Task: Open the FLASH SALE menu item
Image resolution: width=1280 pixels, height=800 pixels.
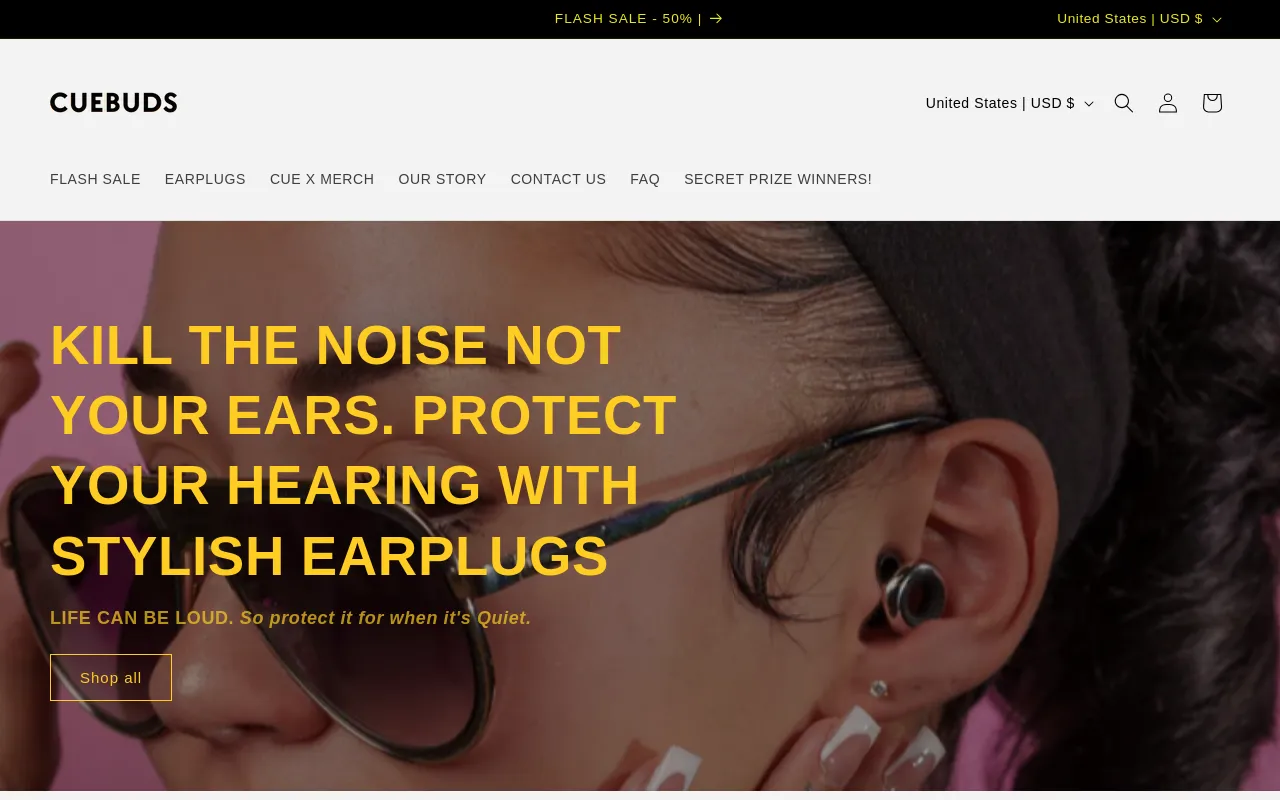Action: (95, 179)
